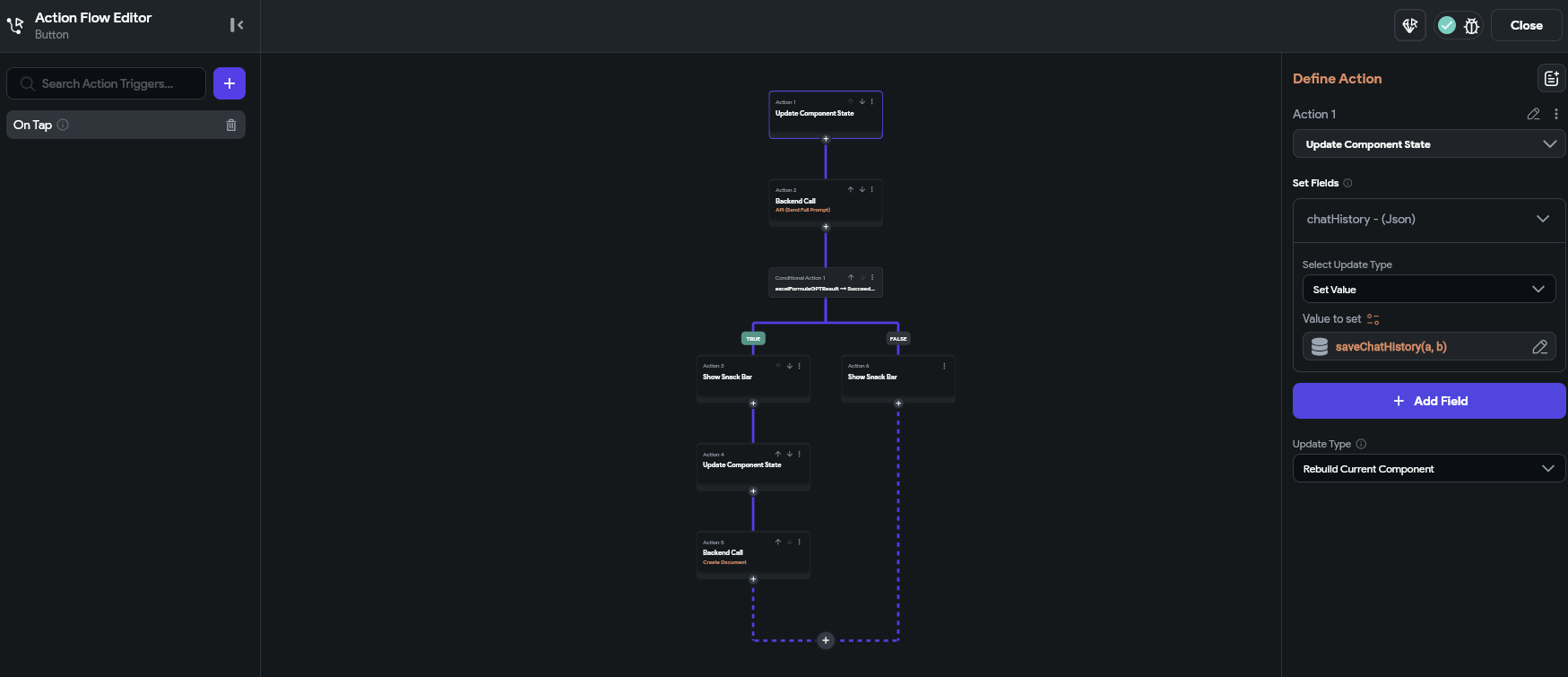Viewport: 1568px width, 677px height.
Task: Show info for Update Type
Action: click(1361, 444)
